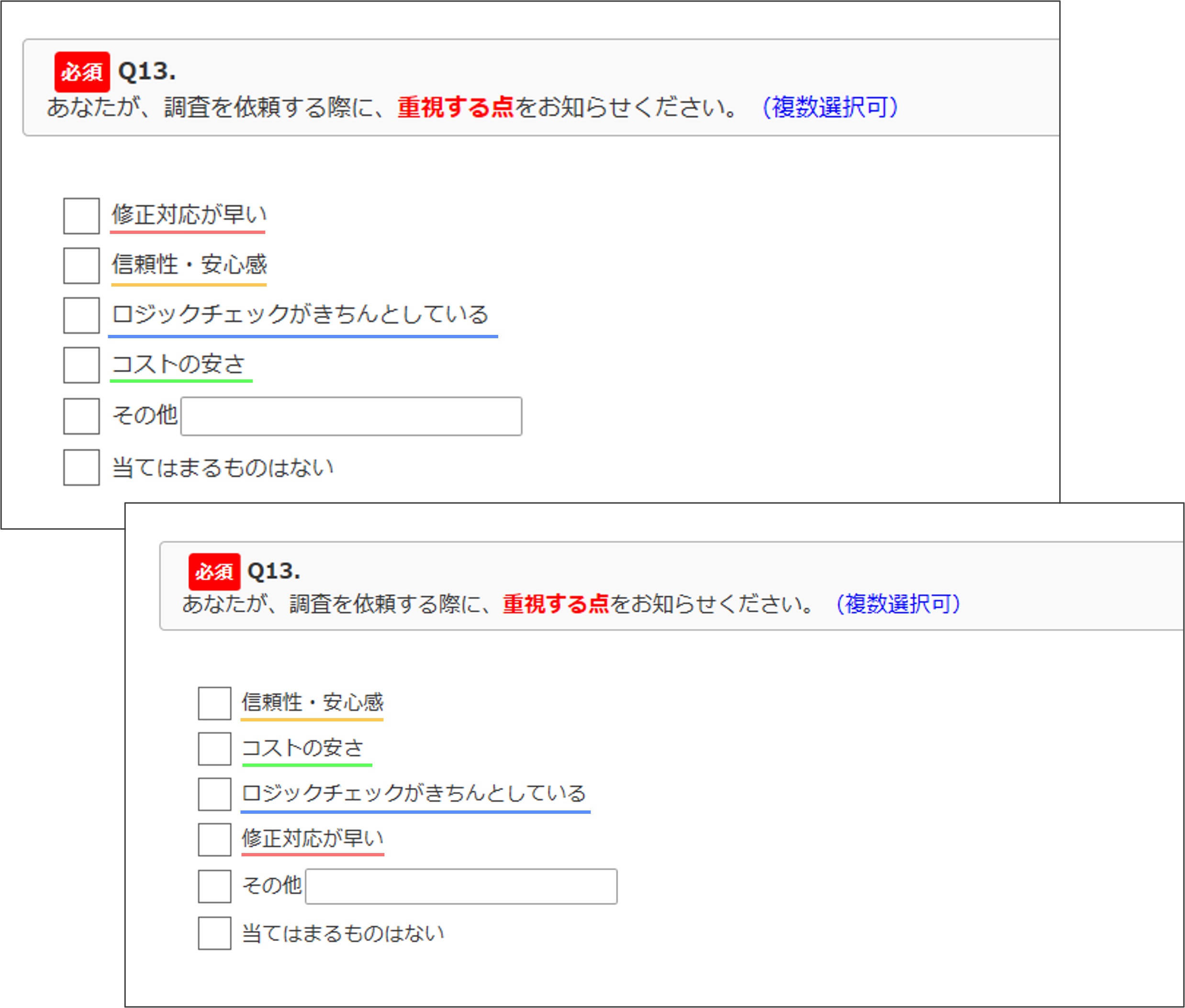The height and width of the screenshot is (1008, 1185).
Task: Click red 必須 badge in top survey
Action: [82, 72]
